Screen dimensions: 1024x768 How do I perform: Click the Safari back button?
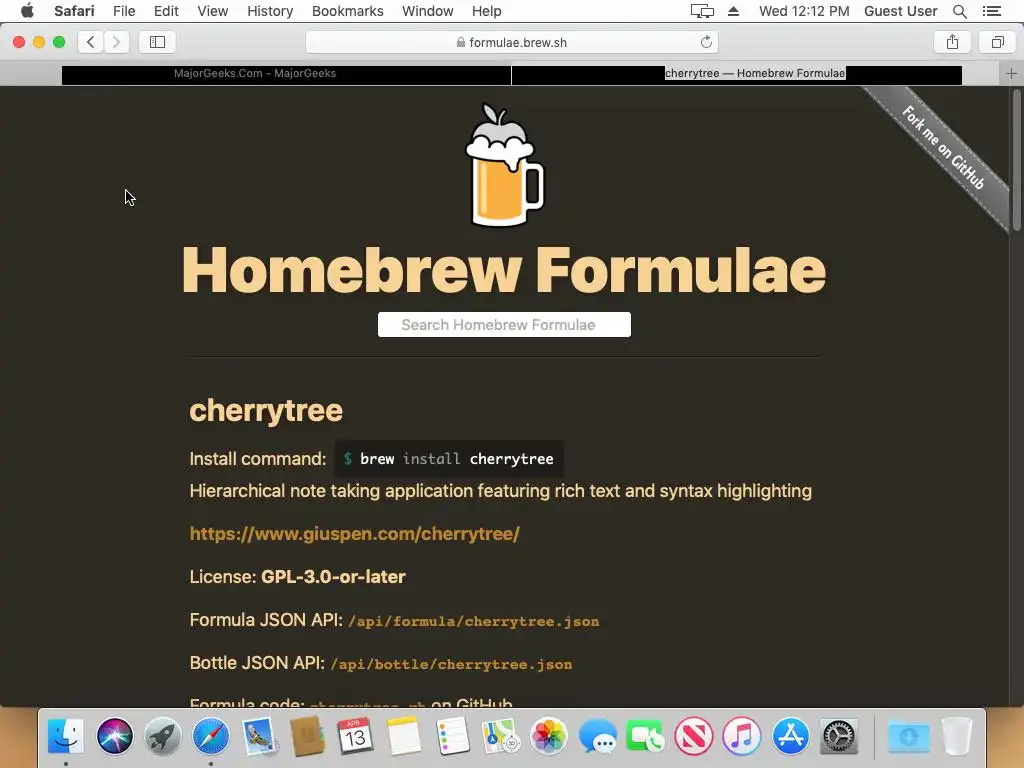(x=91, y=42)
